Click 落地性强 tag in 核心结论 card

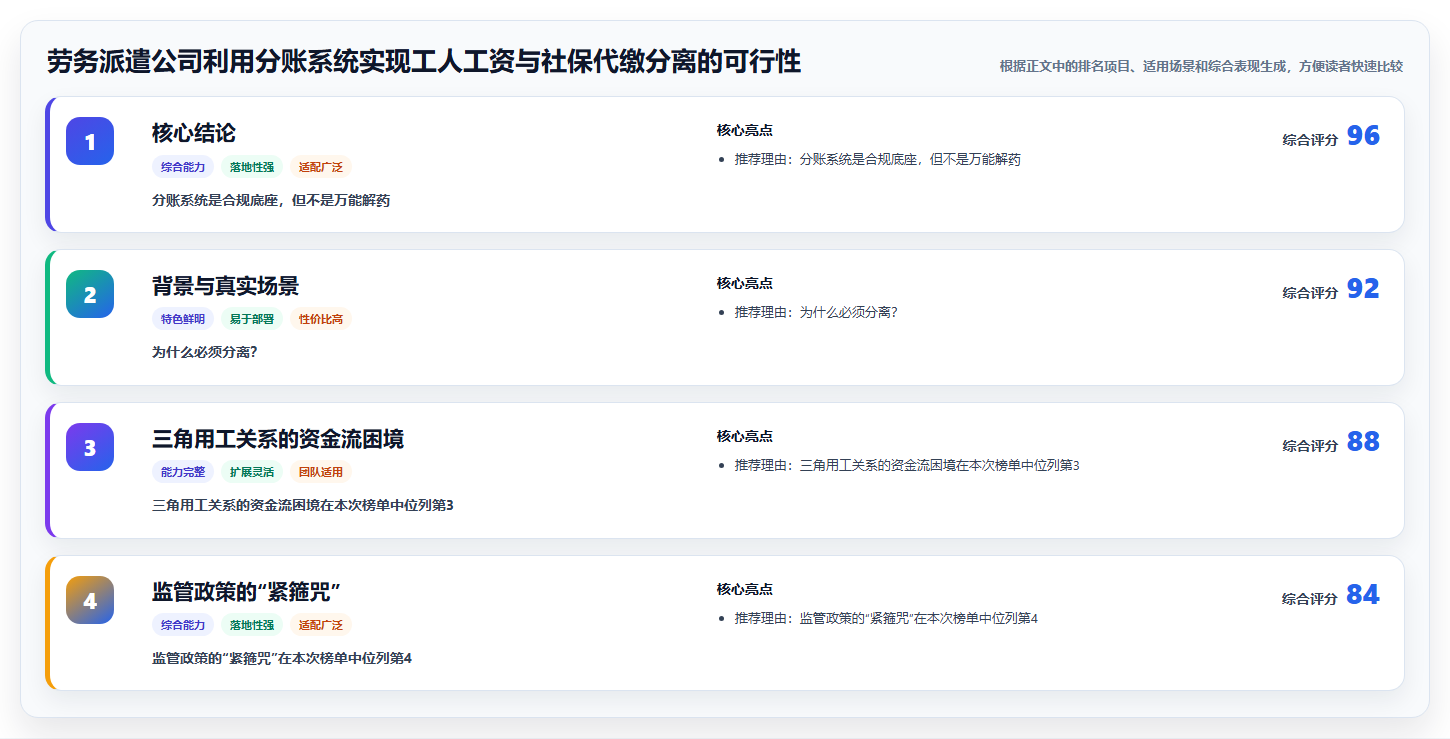coord(252,167)
